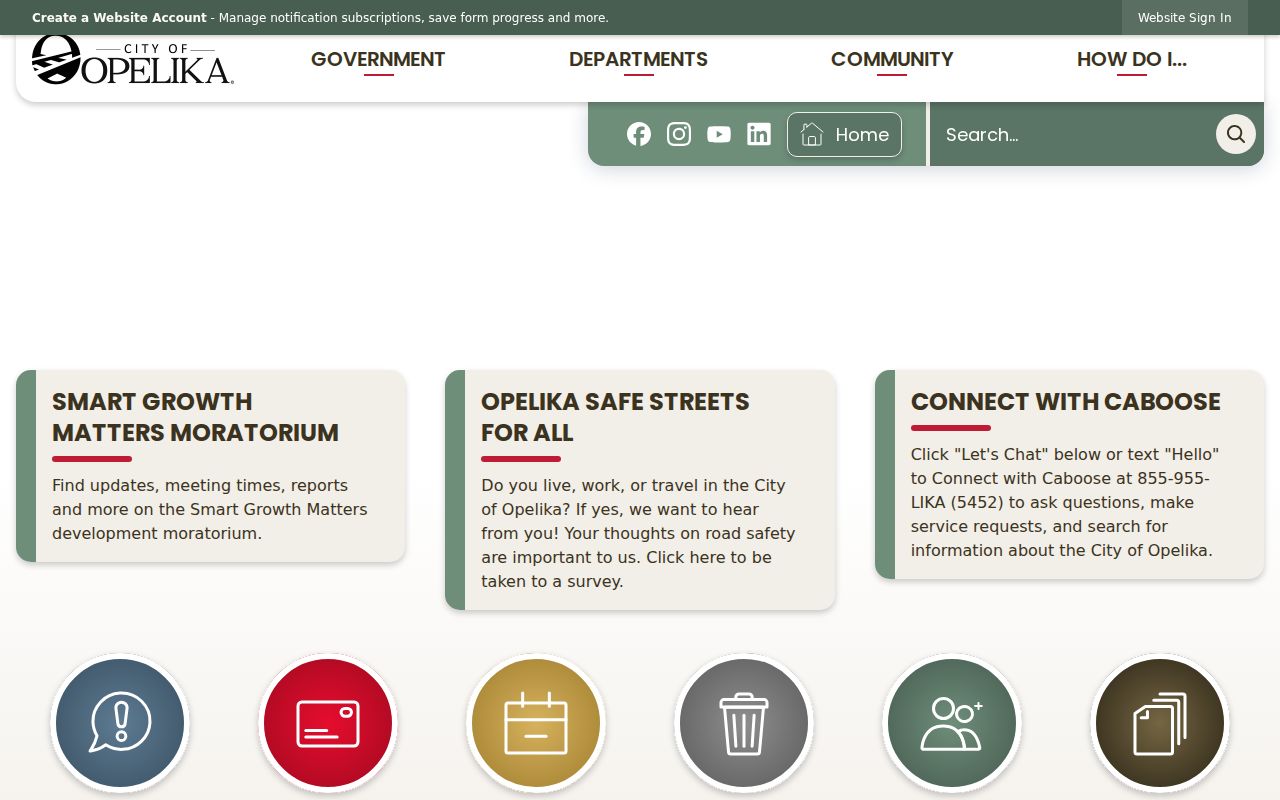Image resolution: width=1280 pixels, height=800 pixels.
Task: Click the Home button
Action: click(x=844, y=134)
